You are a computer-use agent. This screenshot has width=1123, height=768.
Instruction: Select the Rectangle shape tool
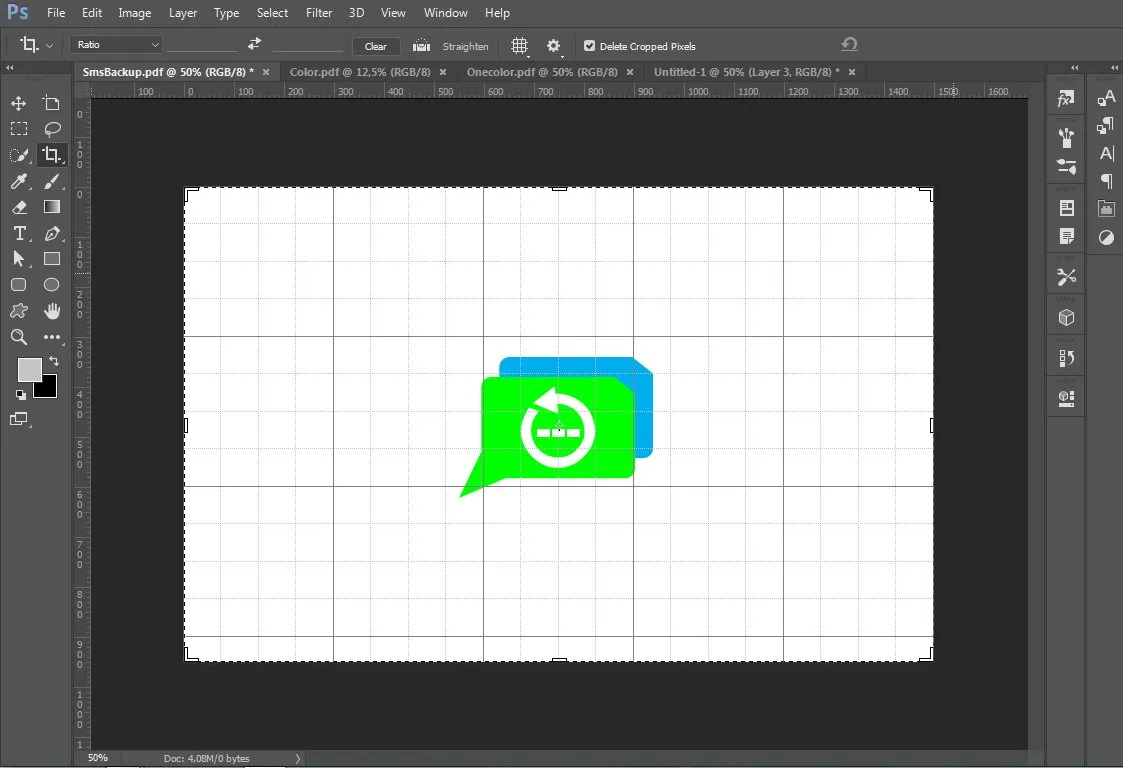click(x=52, y=259)
